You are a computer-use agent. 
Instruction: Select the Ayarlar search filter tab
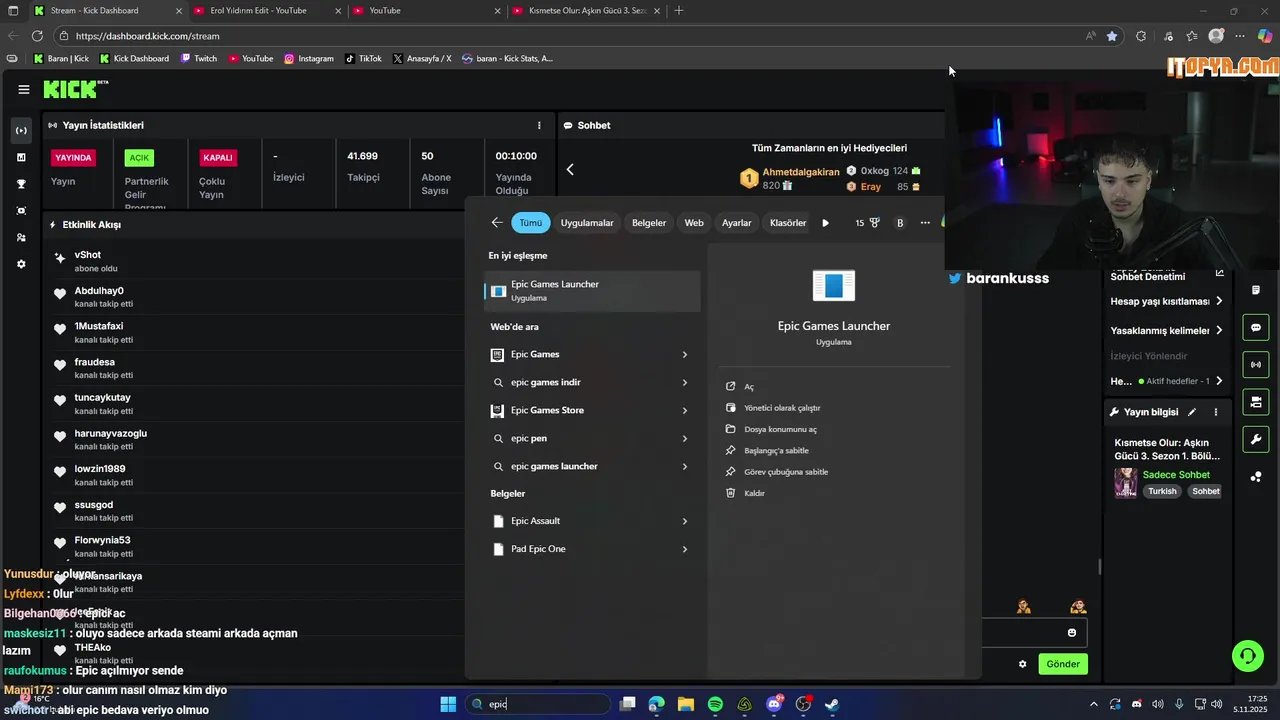click(x=737, y=223)
